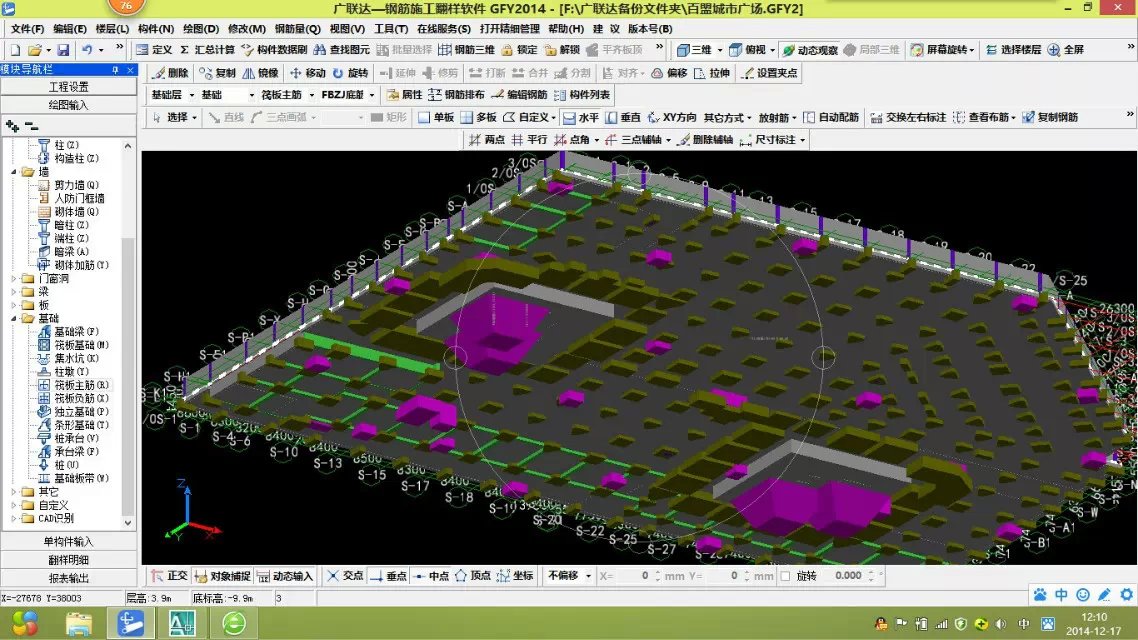The image size is (1138, 640).
Task: Activate 动态观察 orbit tool
Action: coord(810,50)
